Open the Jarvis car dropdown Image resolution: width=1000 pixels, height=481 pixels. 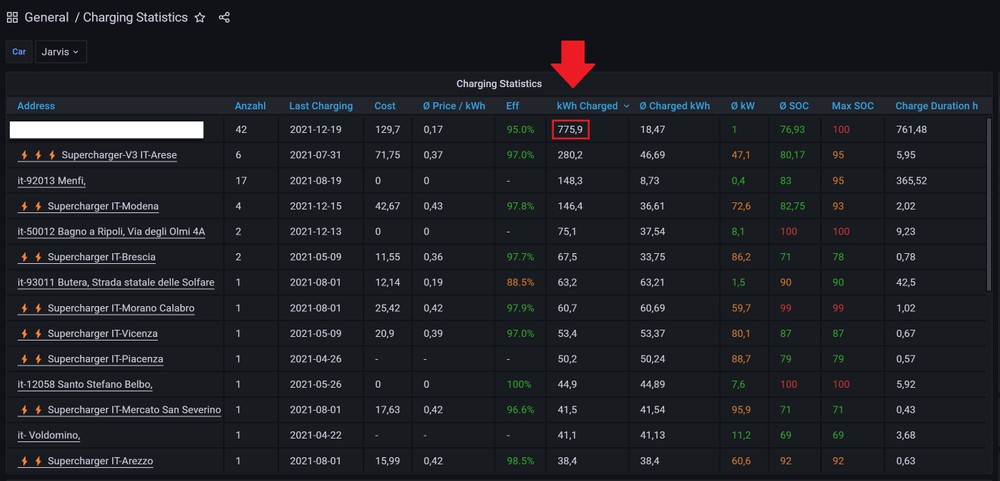tap(61, 52)
